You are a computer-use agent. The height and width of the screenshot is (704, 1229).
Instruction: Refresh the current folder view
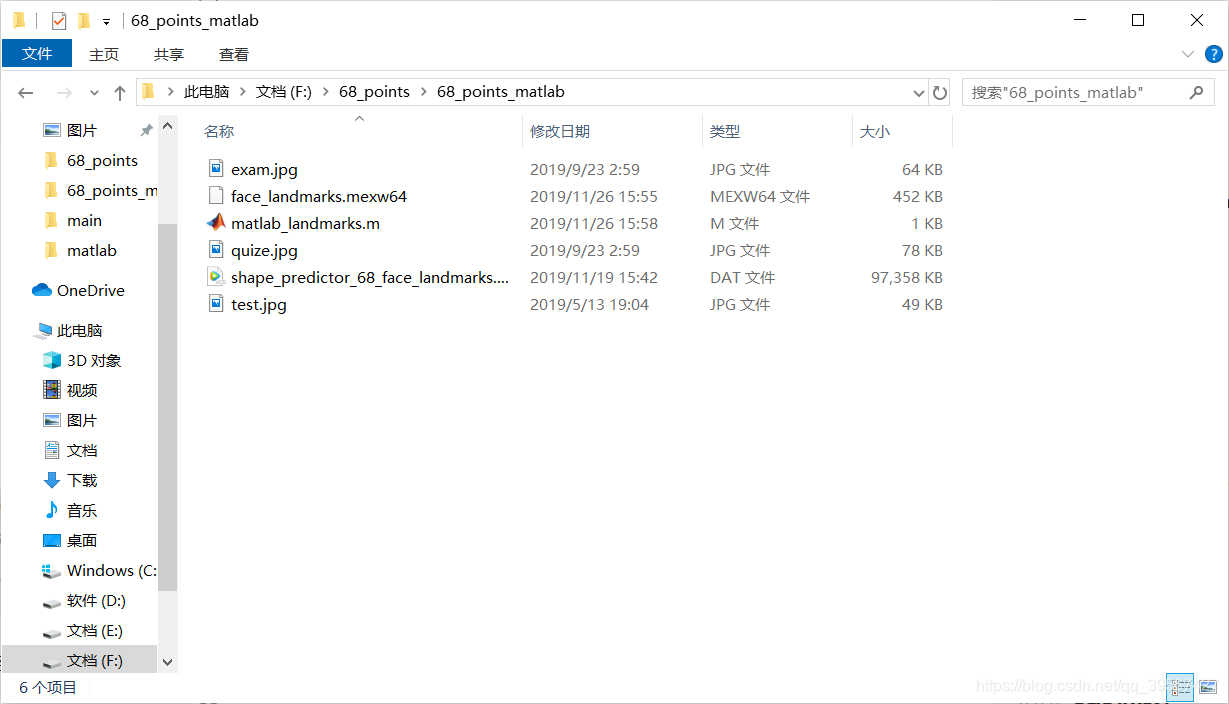pyautogui.click(x=940, y=92)
